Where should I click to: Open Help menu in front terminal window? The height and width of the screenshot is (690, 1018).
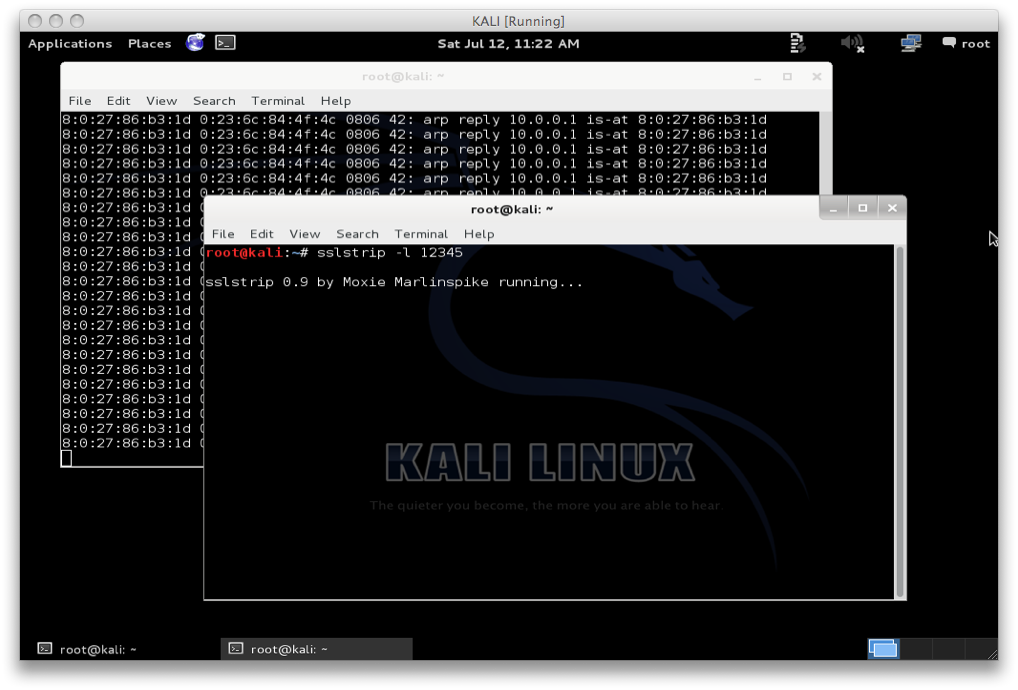pyautogui.click(x=479, y=234)
